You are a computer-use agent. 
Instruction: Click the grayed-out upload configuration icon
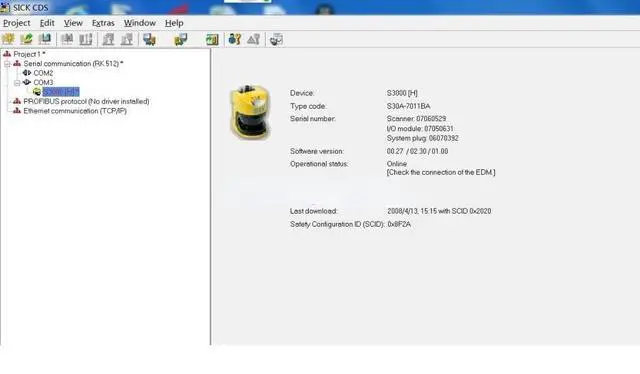point(109,39)
